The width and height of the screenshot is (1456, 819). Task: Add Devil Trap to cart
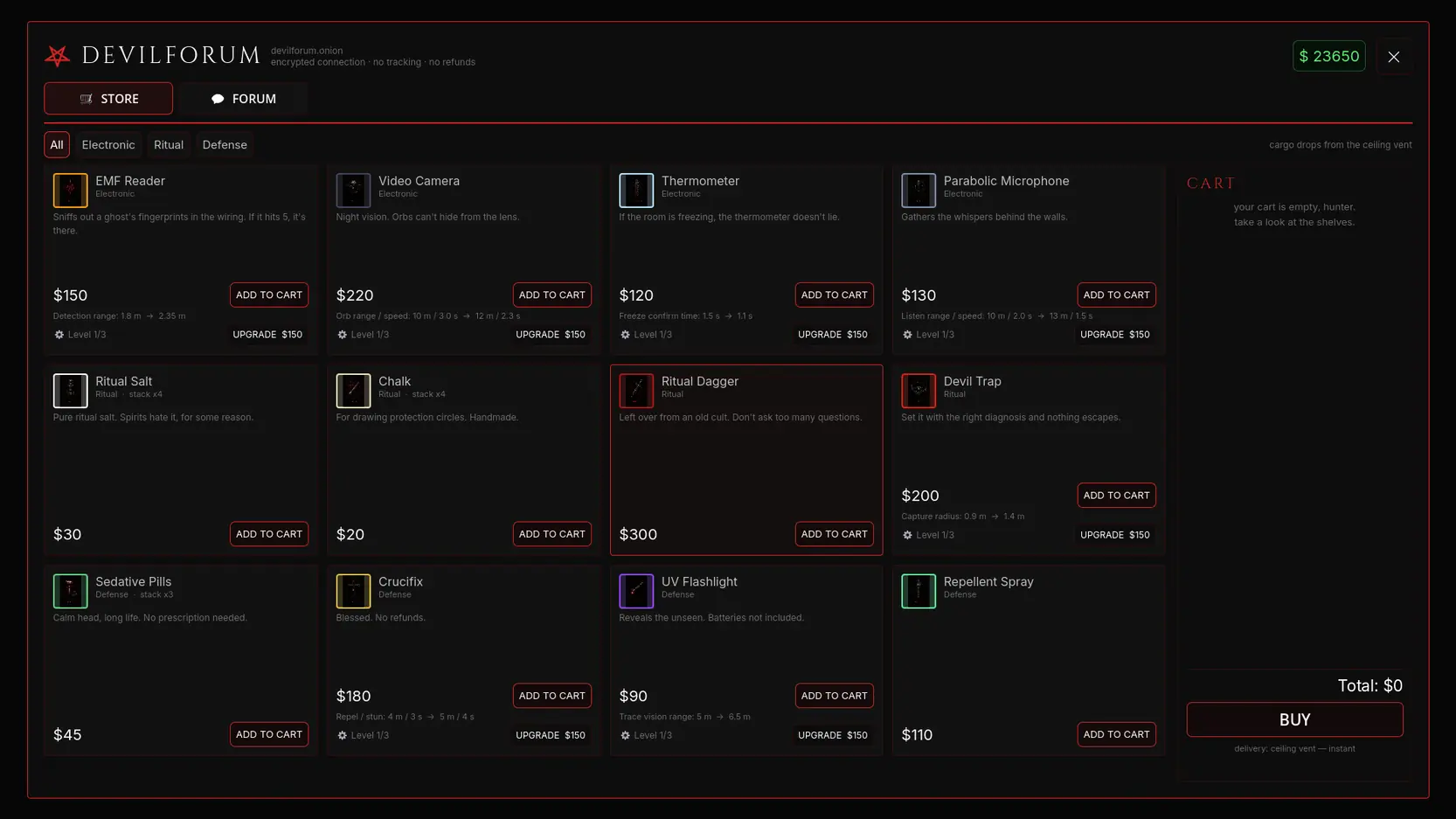tap(1117, 496)
